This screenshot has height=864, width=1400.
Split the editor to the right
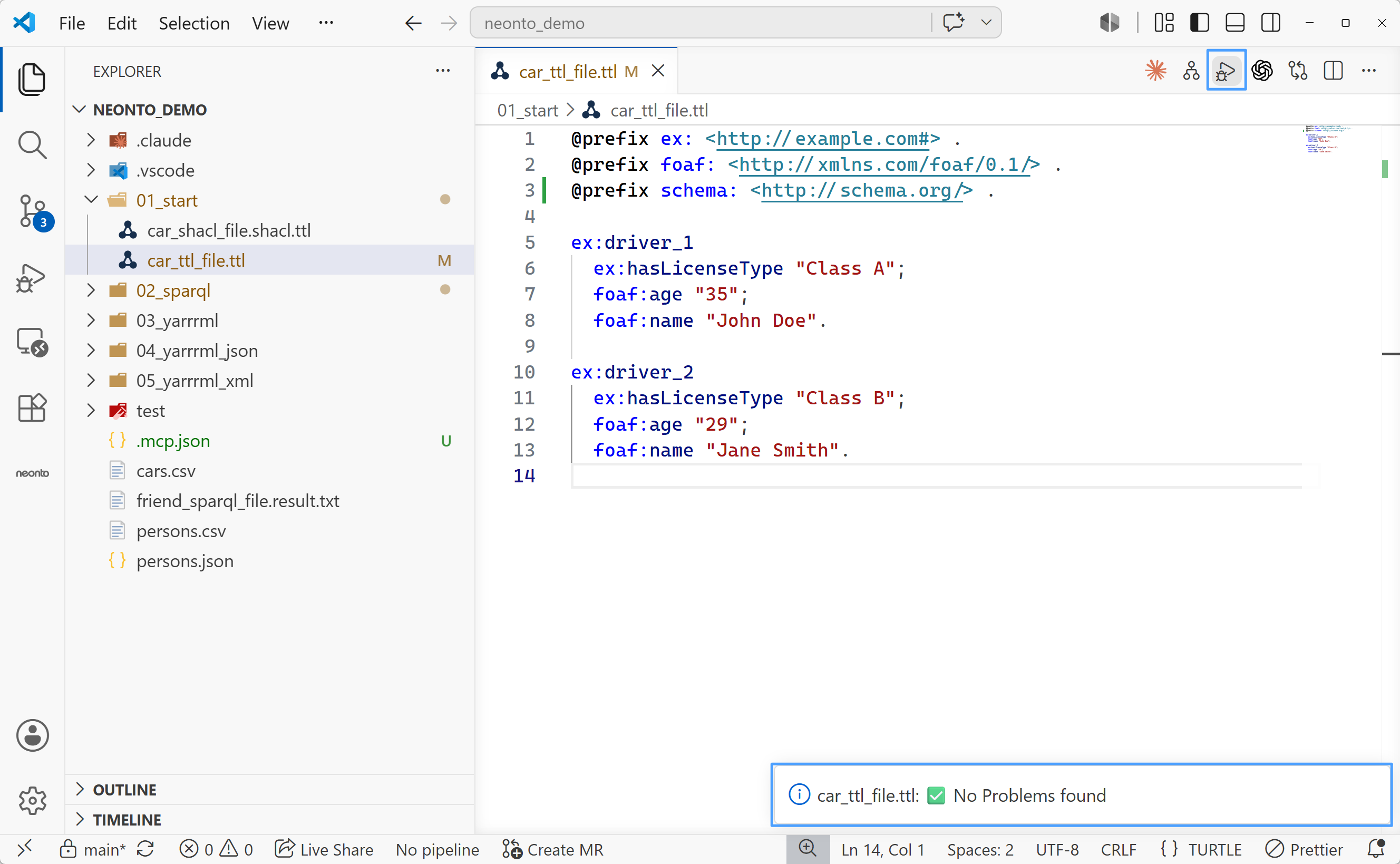pyautogui.click(x=1333, y=71)
